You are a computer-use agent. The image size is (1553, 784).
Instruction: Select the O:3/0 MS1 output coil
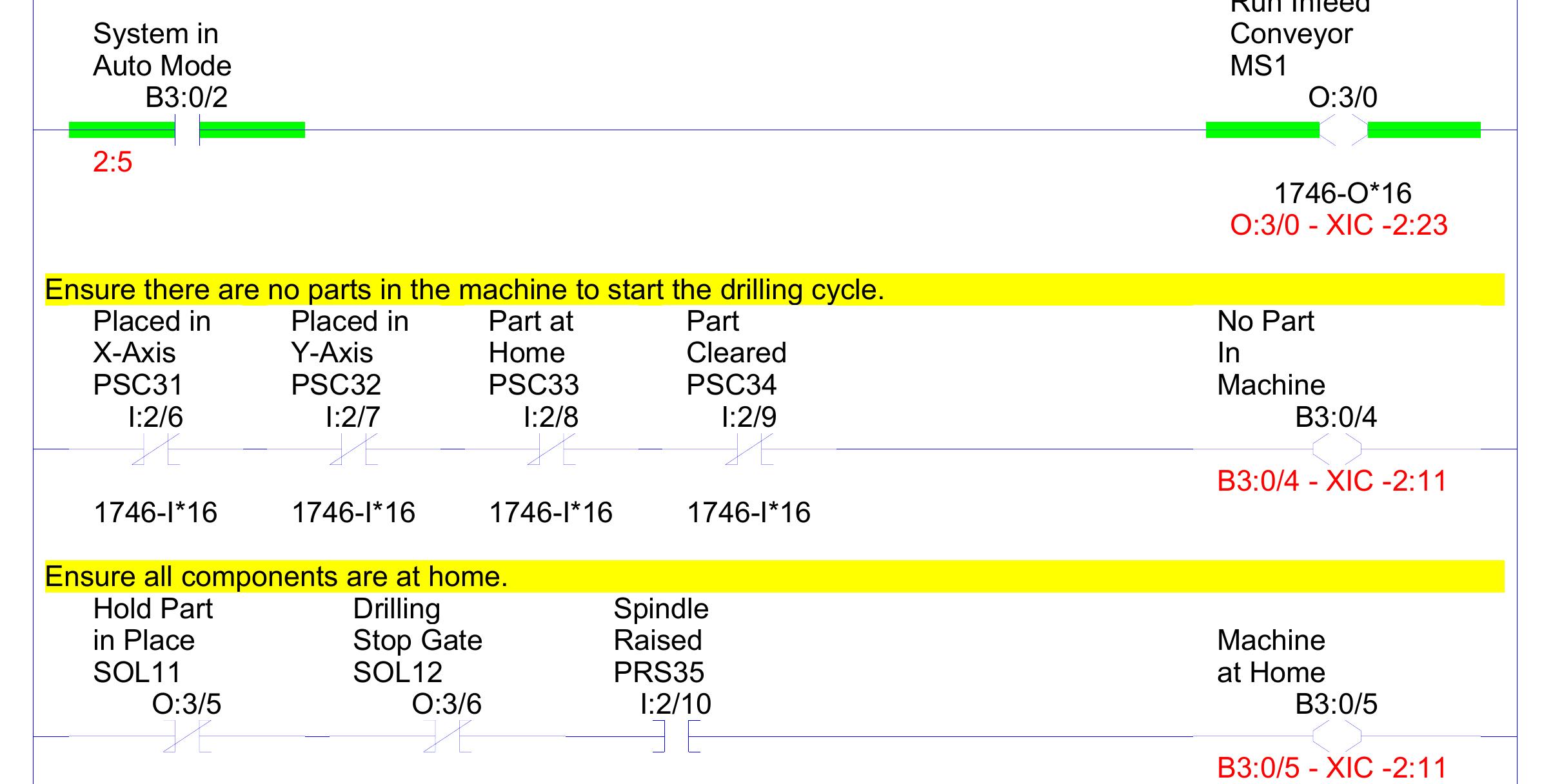tap(1343, 130)
